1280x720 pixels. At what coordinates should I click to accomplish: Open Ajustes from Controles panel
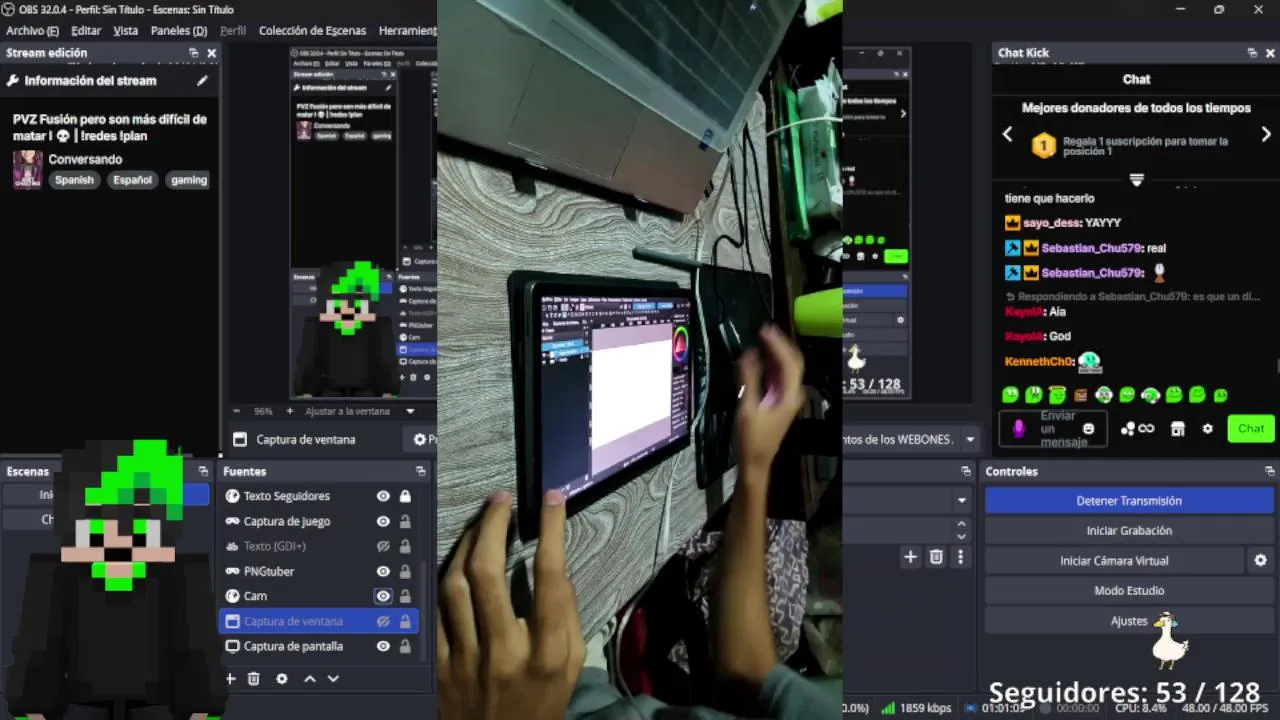tap(1129, 621)
